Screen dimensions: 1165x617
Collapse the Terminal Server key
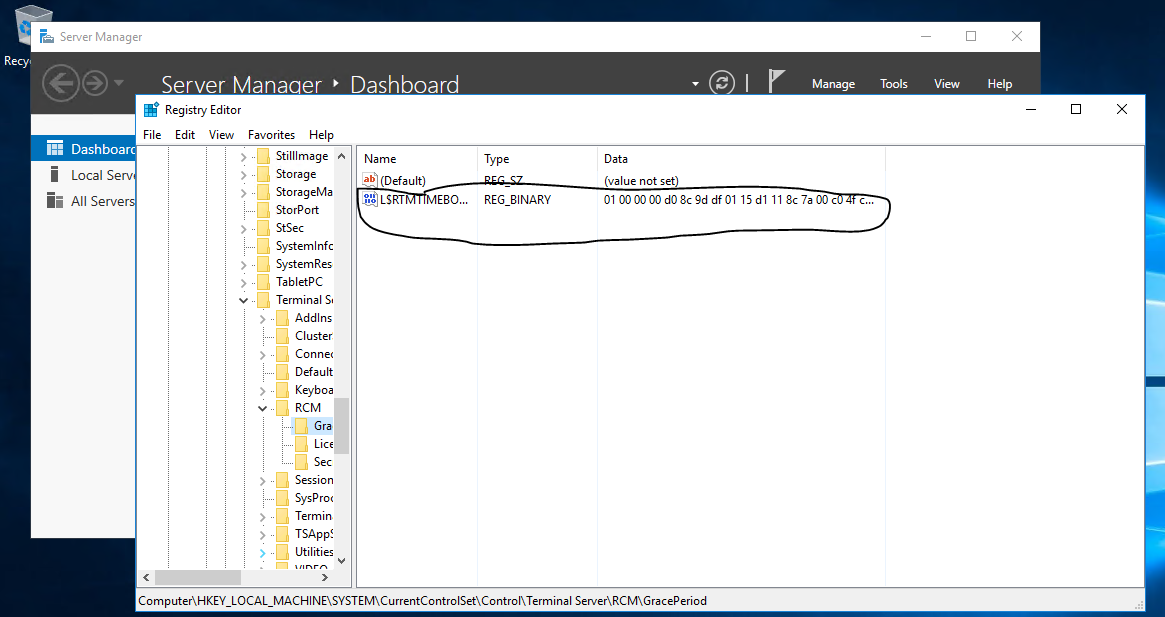[x=243, y=299]
